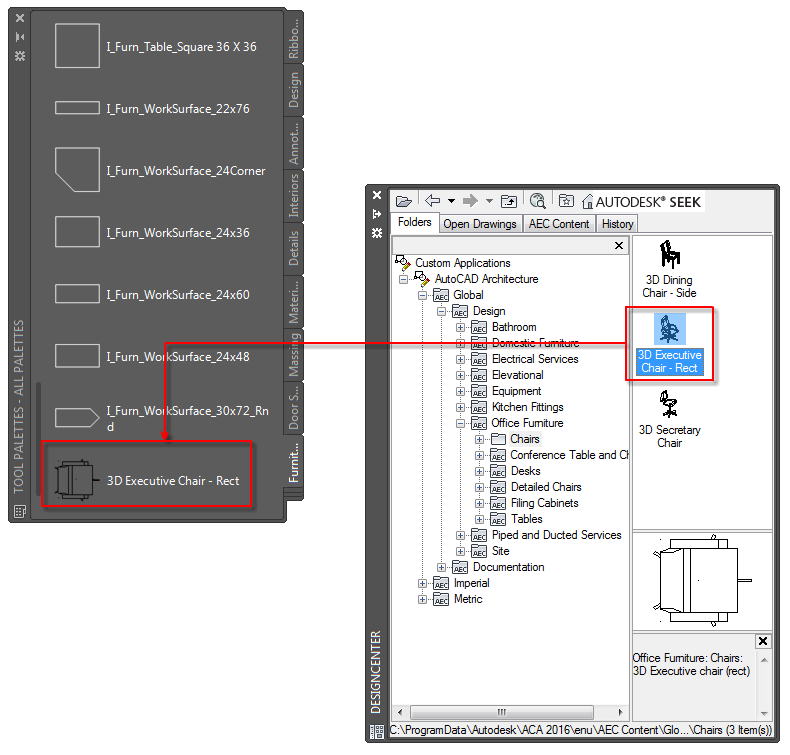790x755 pixels.
Task: Collapse the Design folder node
Action: (441, 311)
